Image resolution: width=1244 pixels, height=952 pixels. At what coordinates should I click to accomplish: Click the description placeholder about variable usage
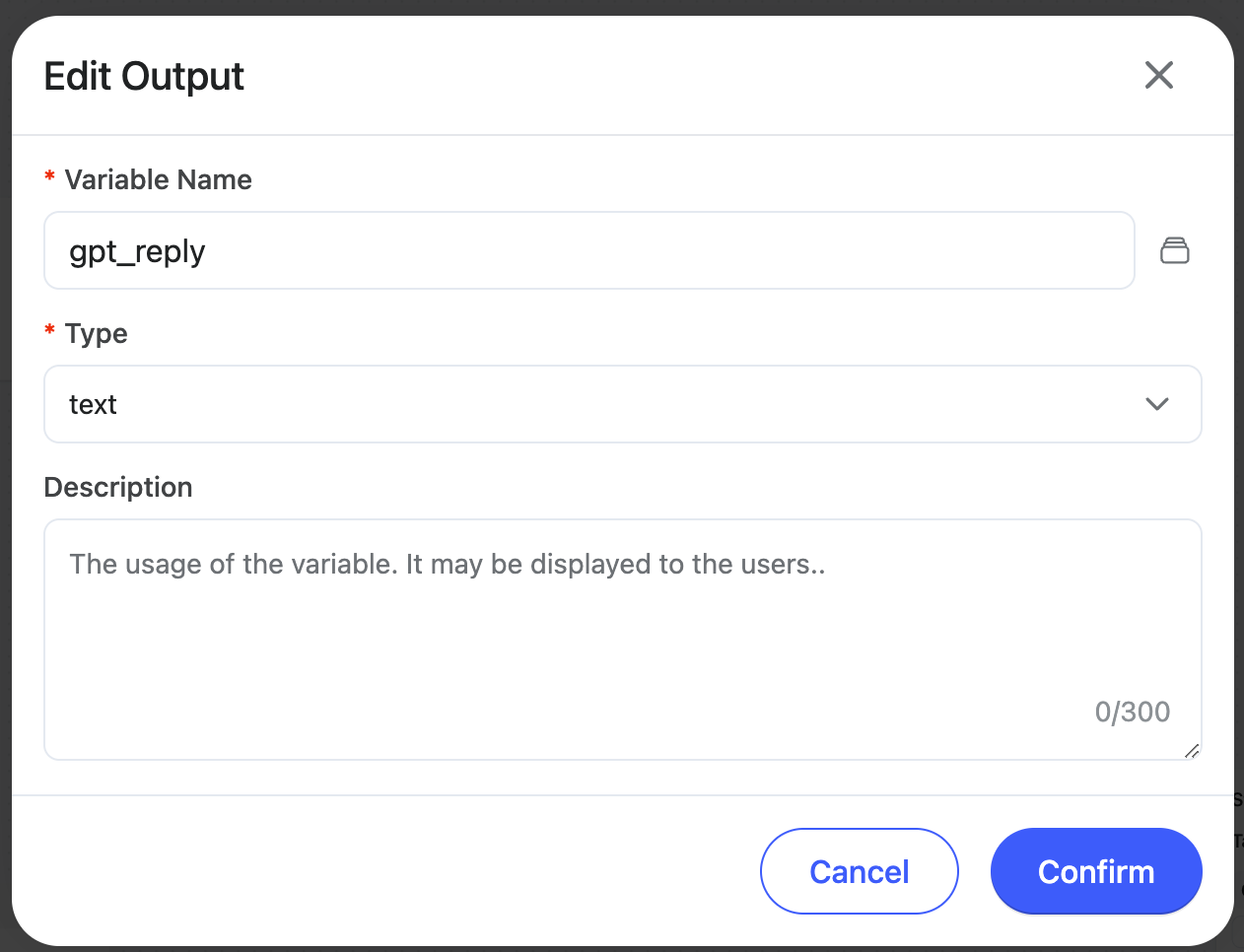coord(447,565)
